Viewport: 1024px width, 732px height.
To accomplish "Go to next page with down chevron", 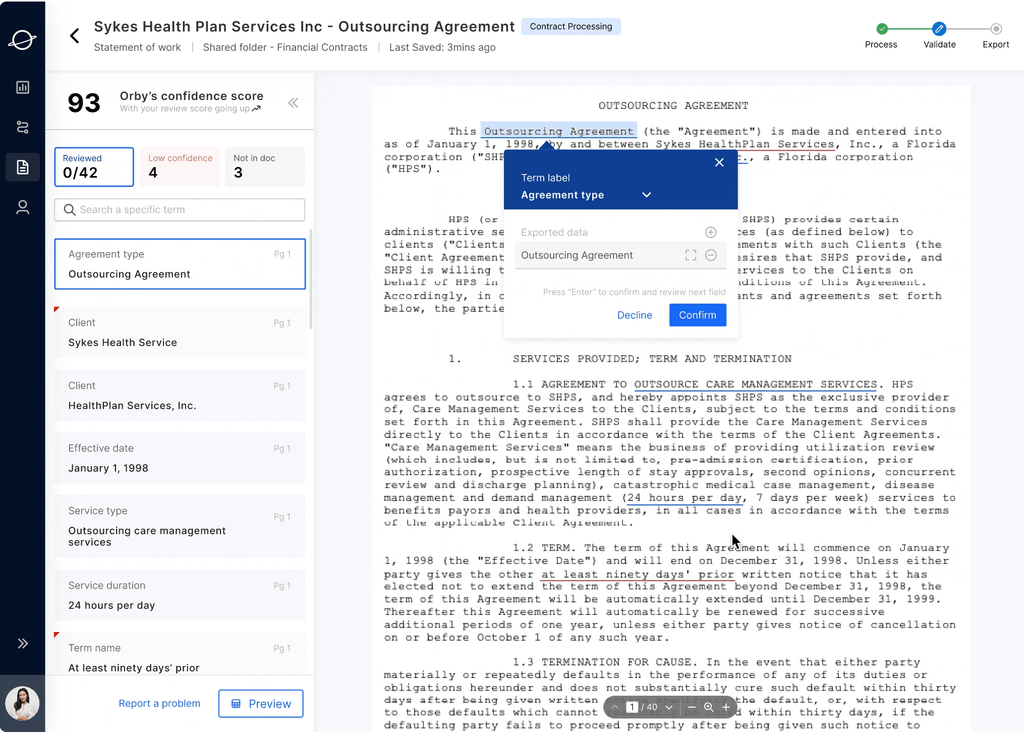I will [669, 707].
